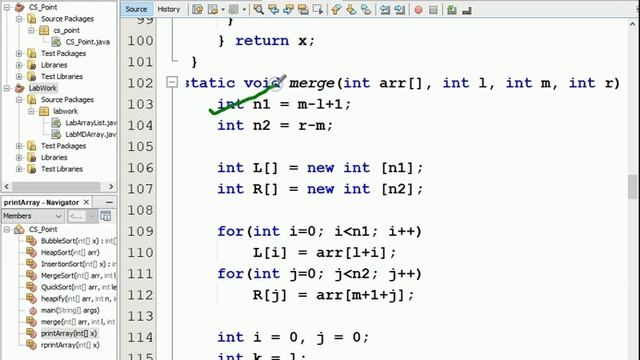Select InsertionSort method in Navigator
Screen dimensions: 640x360
coord(79,264)
